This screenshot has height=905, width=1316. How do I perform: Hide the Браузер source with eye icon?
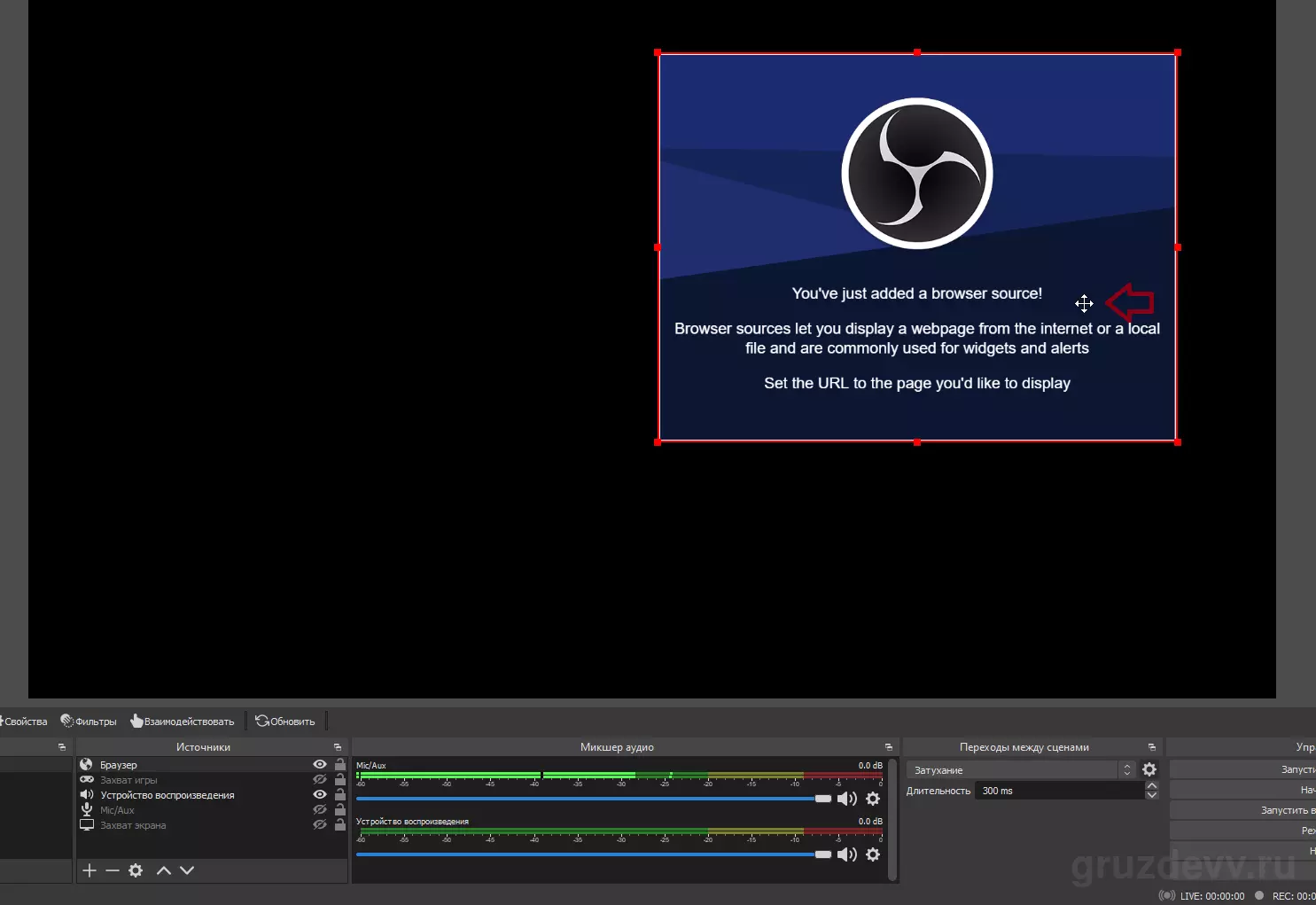click(x=320, y=764)
